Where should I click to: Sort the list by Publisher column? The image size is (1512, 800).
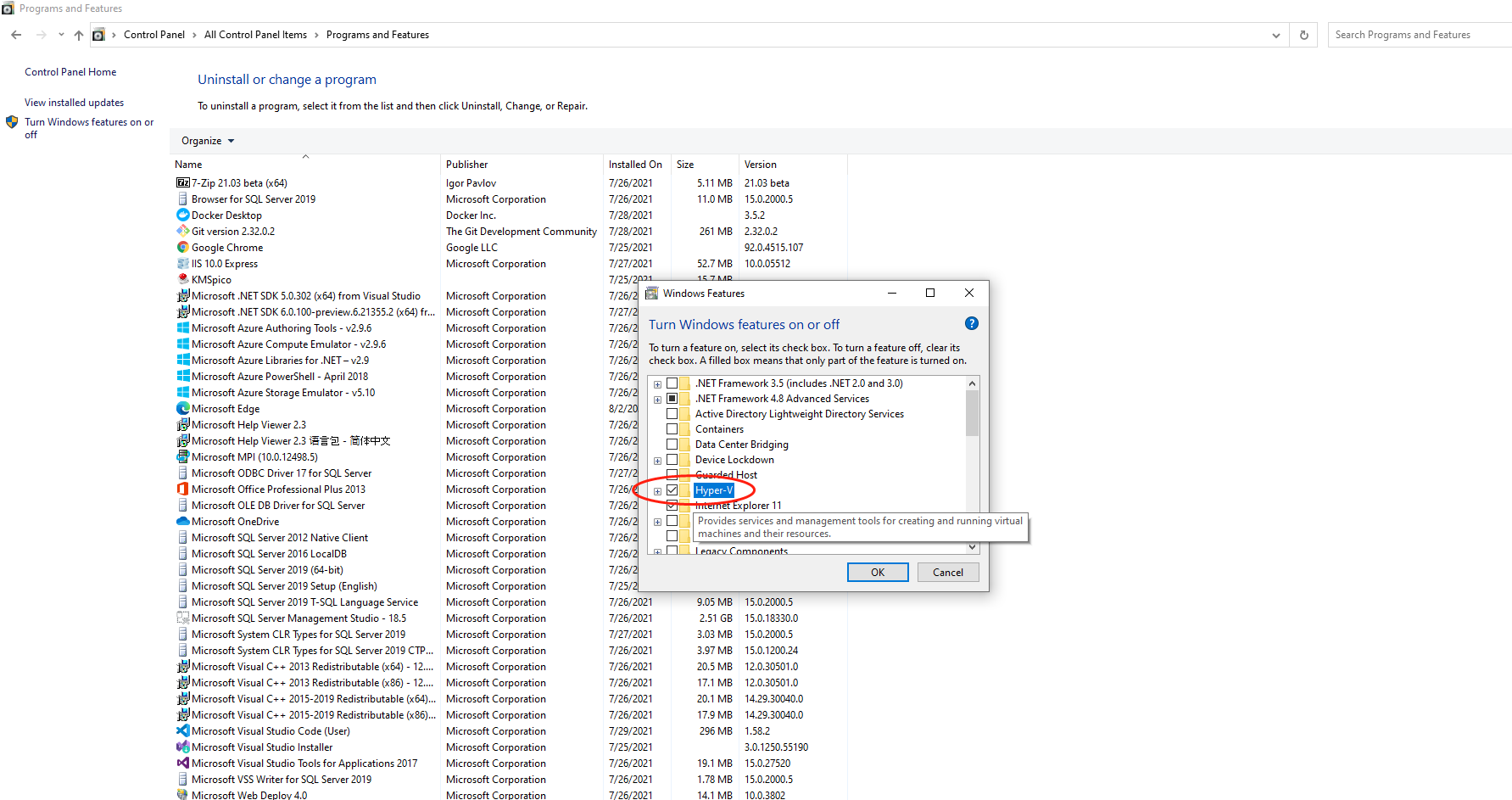[522, 164]
